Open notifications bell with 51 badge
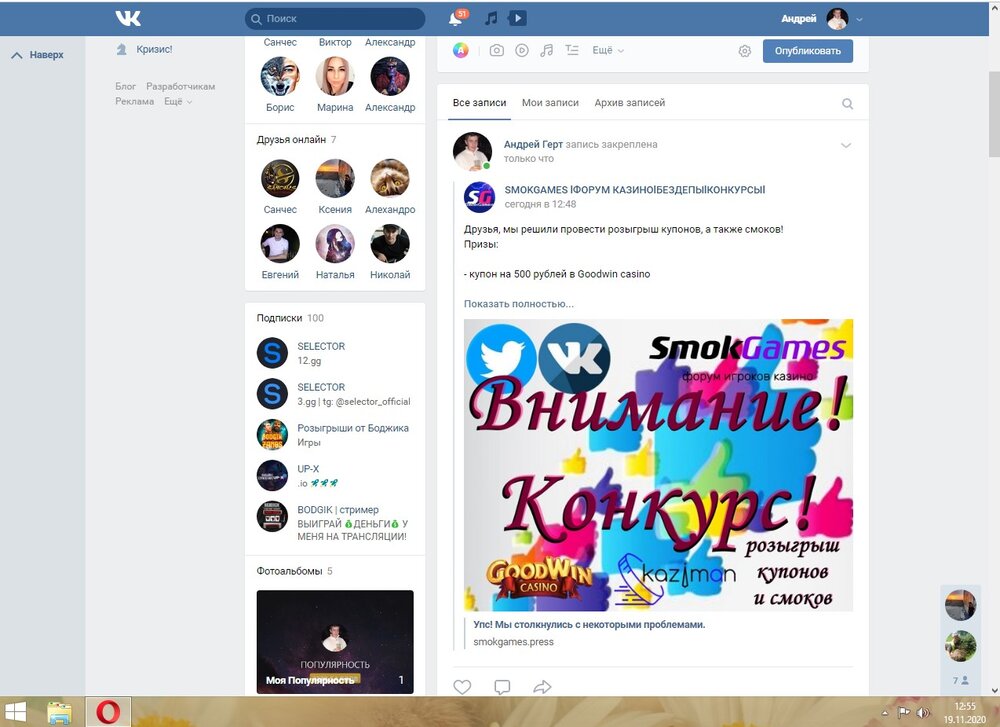Image resolution: width=1000 pixels, height=727 pixels. [457, 18]
